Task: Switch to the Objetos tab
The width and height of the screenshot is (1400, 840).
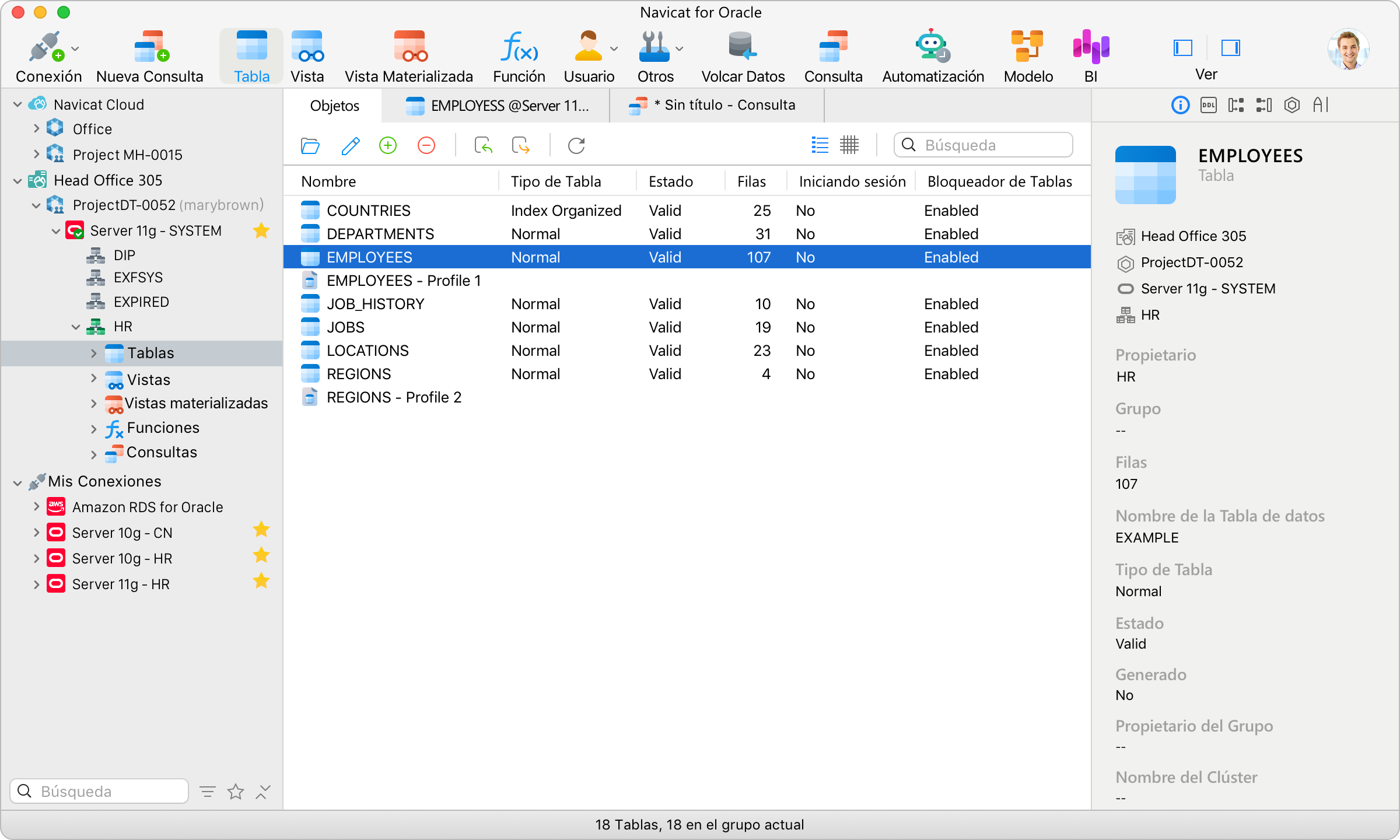Action: 334,106
